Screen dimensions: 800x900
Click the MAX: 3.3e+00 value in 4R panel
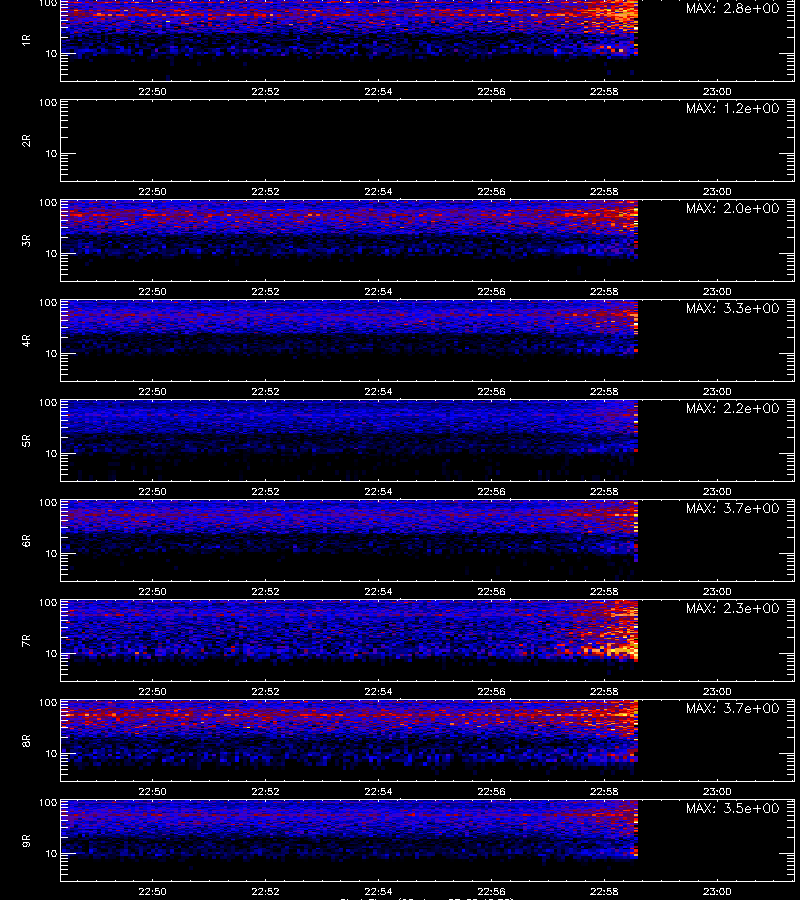point(732,308)
